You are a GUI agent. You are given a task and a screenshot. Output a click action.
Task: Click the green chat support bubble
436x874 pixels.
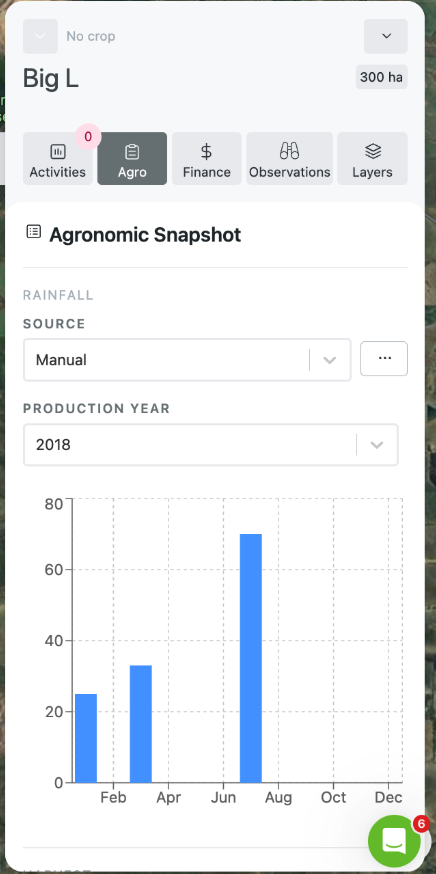coord(395,841)
